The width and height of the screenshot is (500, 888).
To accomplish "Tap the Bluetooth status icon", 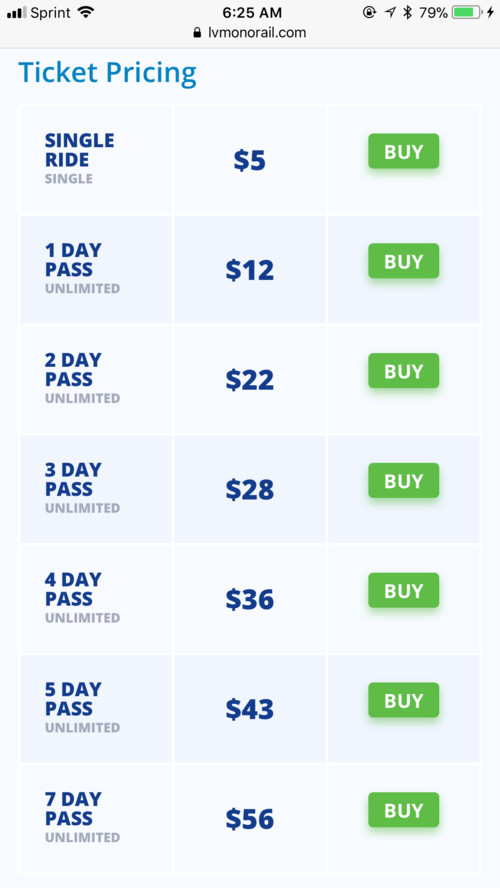I will 407,12.
